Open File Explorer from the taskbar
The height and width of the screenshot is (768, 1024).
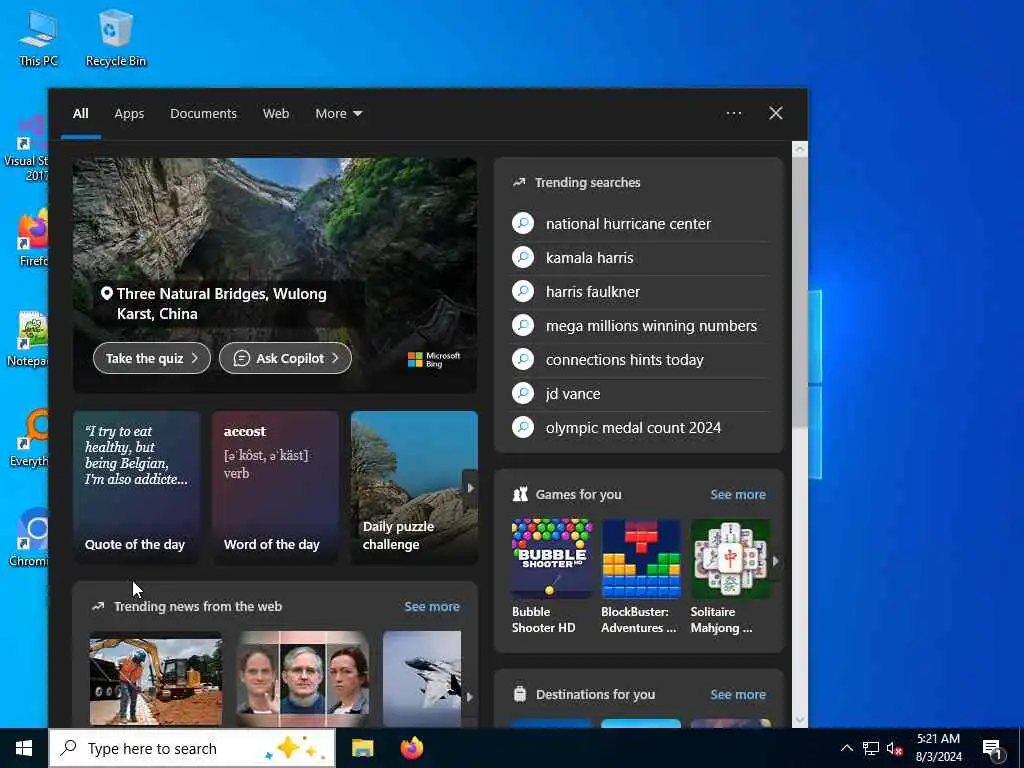click(x=362, y=748)
